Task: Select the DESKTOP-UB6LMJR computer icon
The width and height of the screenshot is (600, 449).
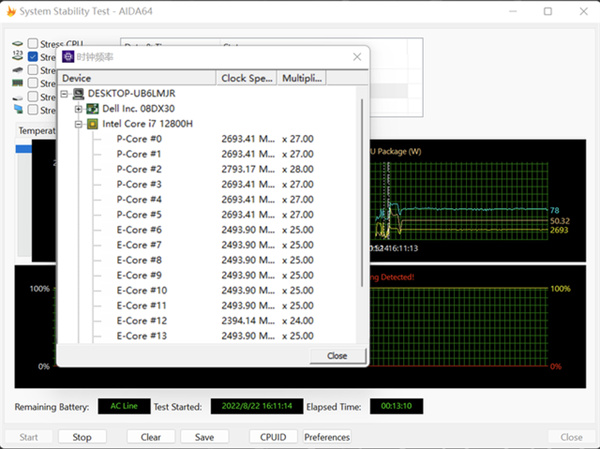Action: pos(79,93)
